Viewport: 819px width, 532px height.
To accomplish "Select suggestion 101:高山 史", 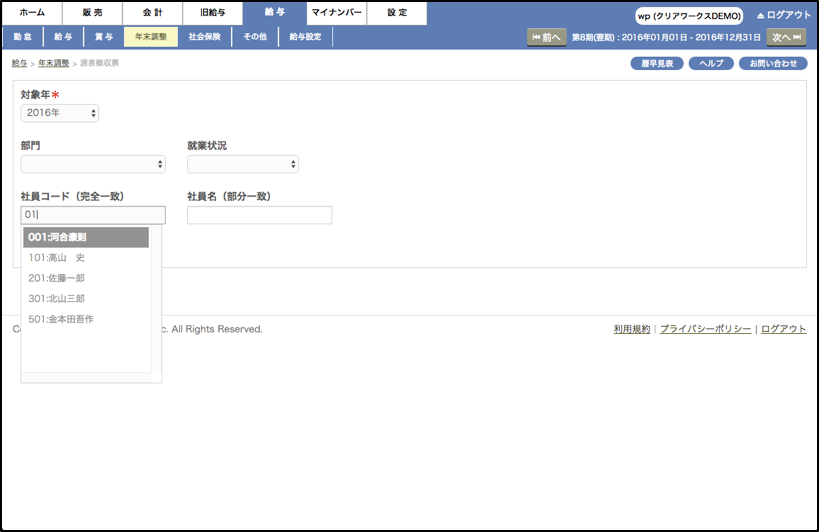I will (x=86, y=257).
